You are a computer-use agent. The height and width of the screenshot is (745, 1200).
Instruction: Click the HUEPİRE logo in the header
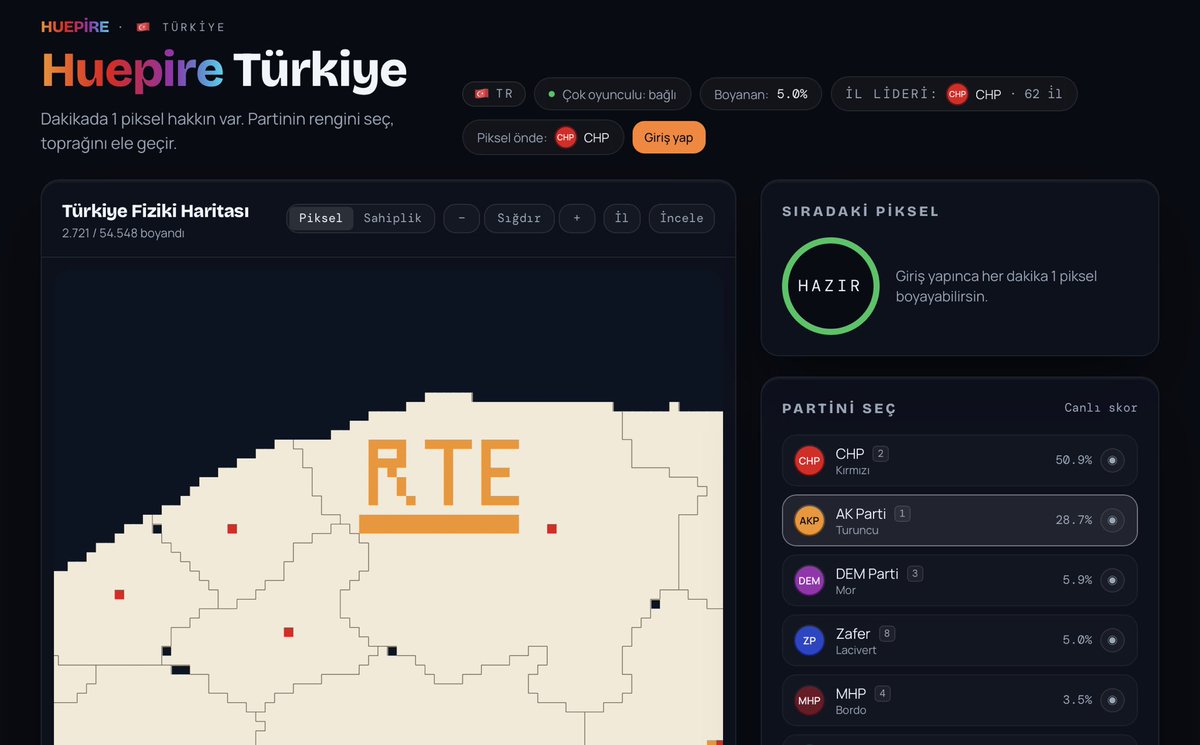click(x=75, y=26)
